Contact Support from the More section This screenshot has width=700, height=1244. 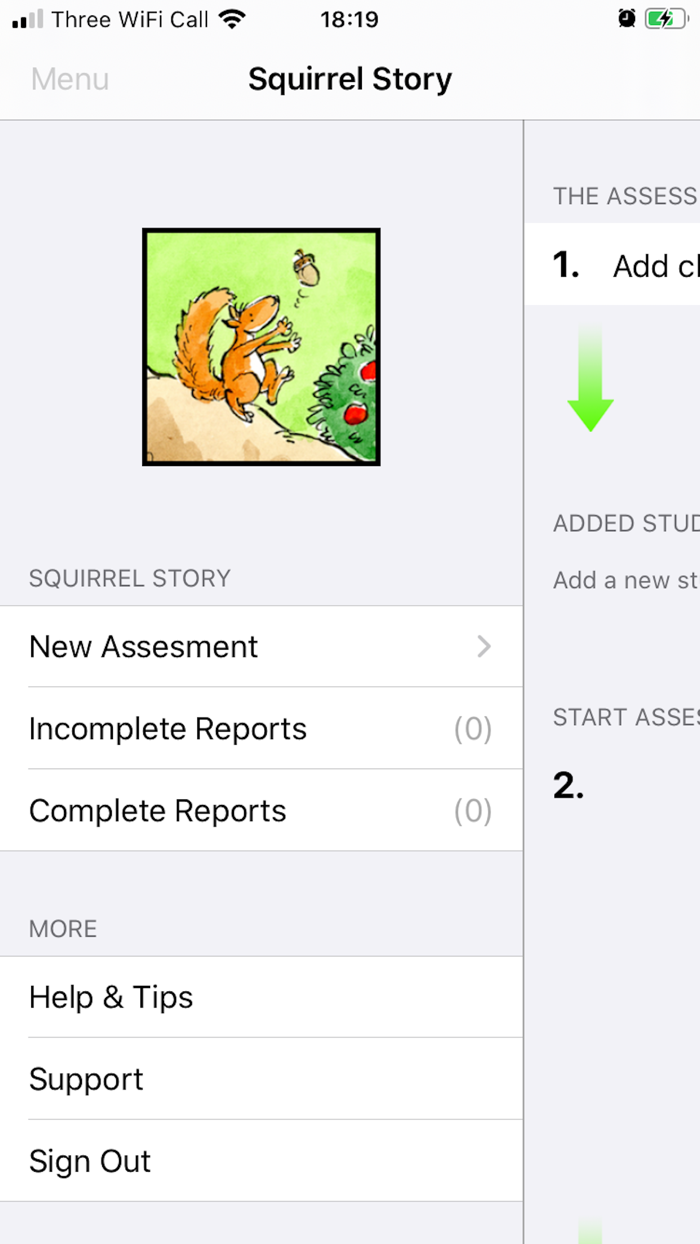point(86,1079)
